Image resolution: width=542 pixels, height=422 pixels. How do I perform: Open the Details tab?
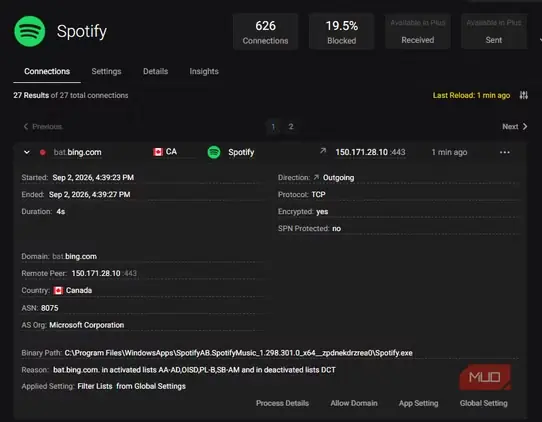tap(156, 71)
